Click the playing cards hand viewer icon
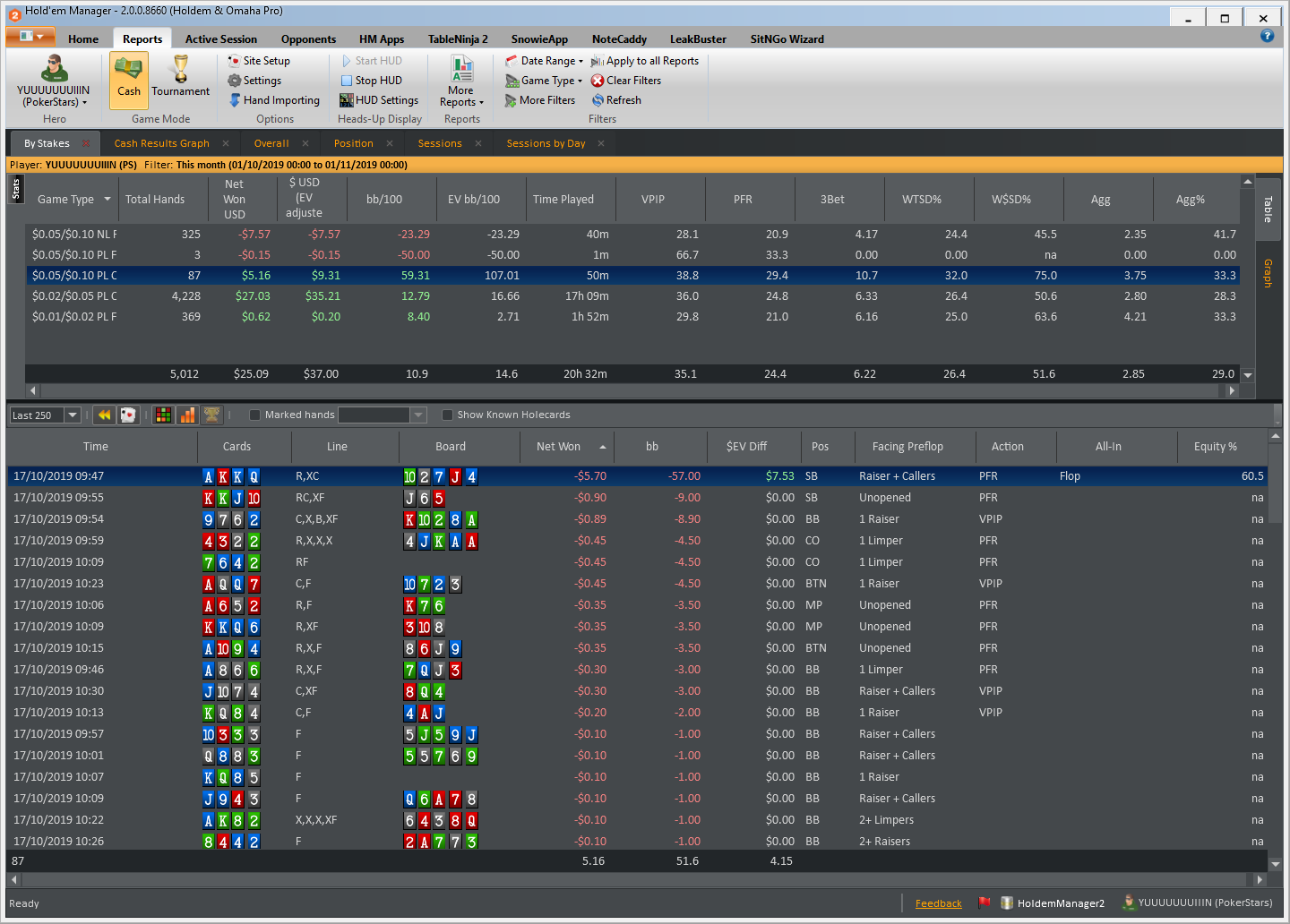1290x924 pixels. tap(128, 415)
